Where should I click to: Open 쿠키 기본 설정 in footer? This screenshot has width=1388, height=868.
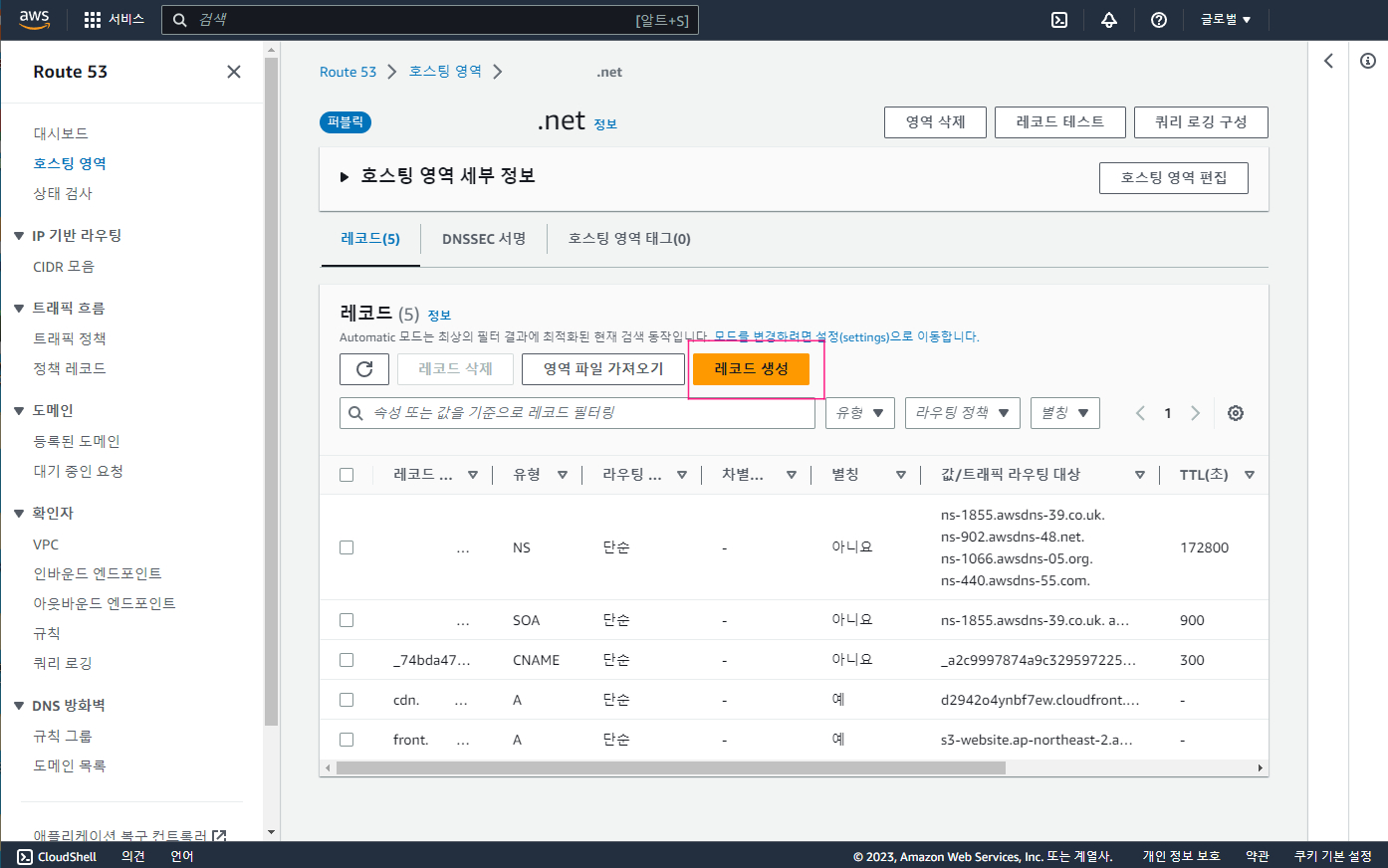[x=1333, y=856]
